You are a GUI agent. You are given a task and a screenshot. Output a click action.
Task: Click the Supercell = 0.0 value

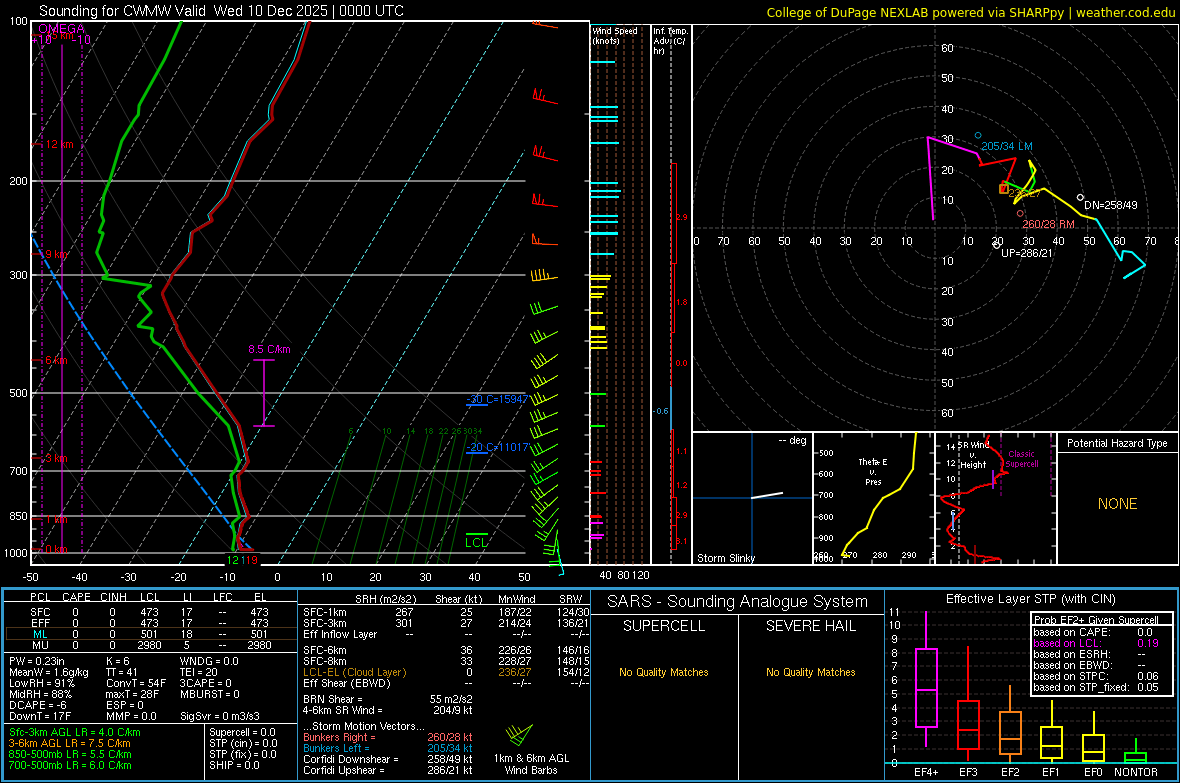[x=242, y=732]
